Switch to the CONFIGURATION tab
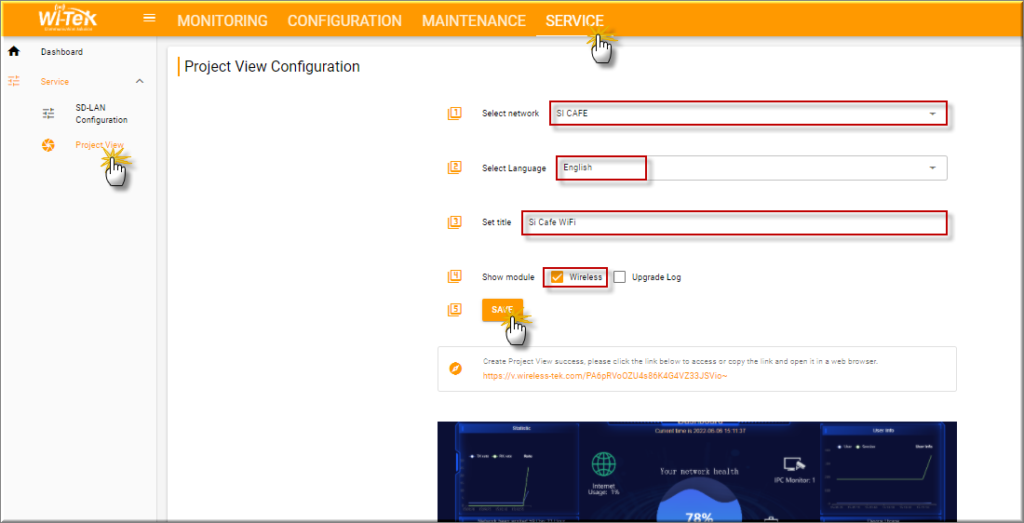The width and height of the screenshot is (1024, 523). point(344,20)
